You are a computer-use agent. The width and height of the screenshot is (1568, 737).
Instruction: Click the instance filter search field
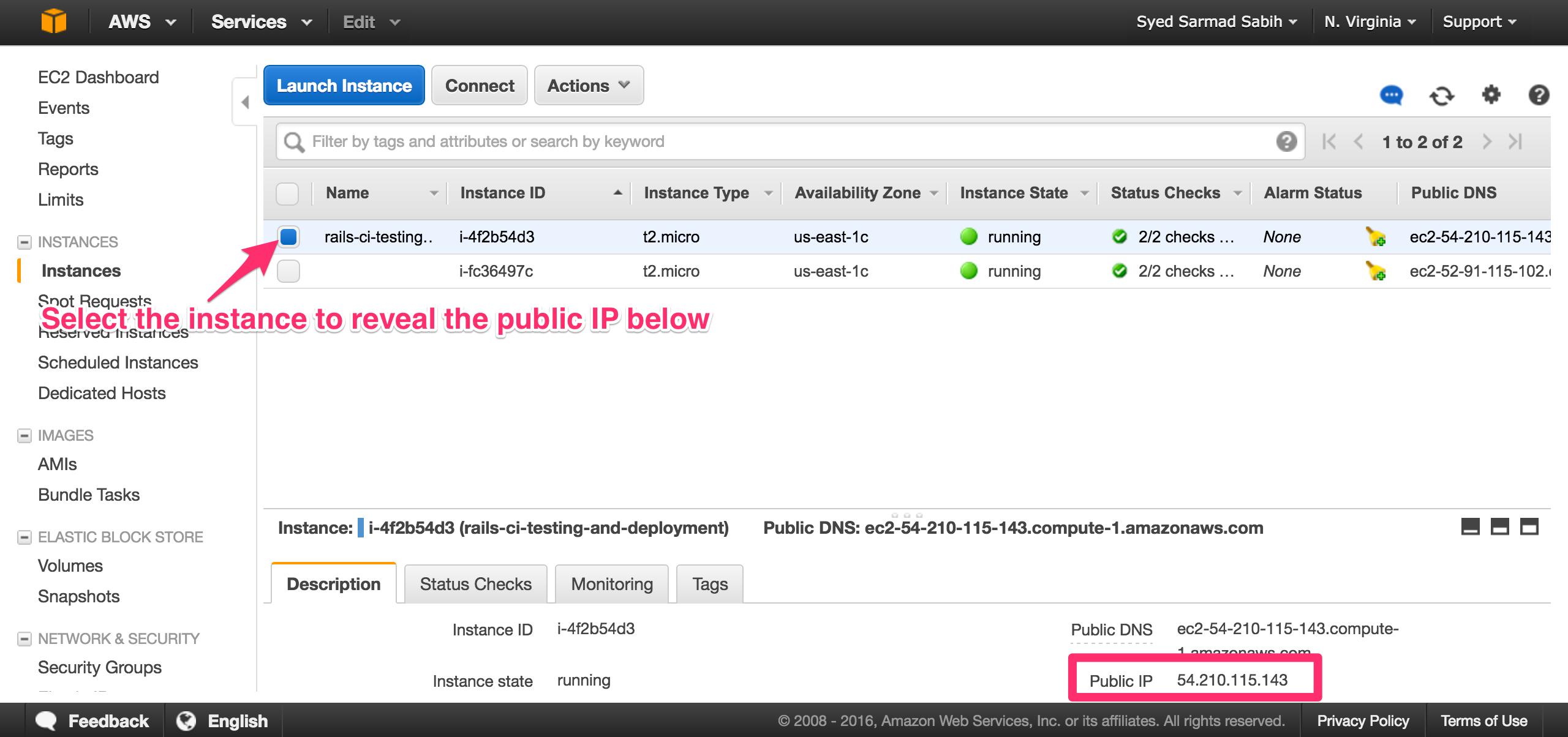coord(790,141)
